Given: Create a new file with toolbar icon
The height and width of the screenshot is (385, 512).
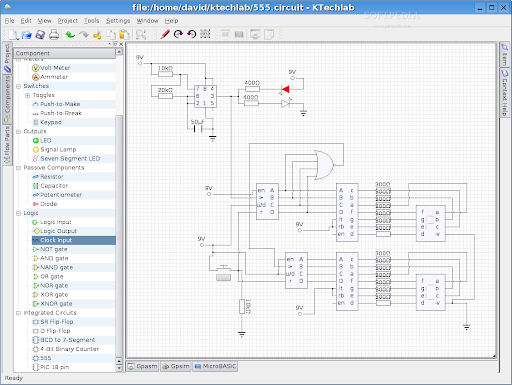Looking at the screenshot, I should tap(13, 34).
